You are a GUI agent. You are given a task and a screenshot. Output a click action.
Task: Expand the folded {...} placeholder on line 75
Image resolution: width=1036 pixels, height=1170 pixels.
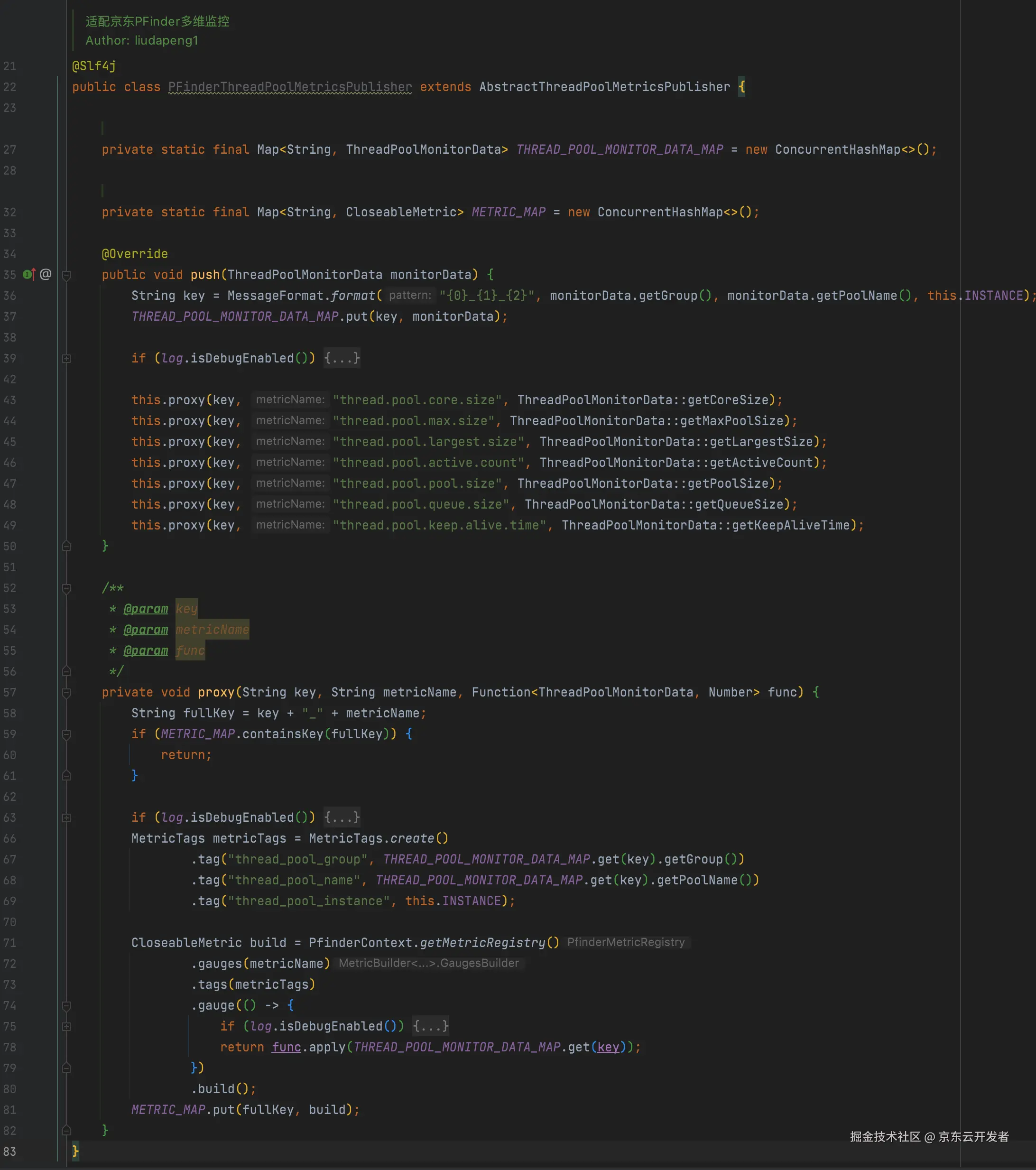pyautogui.click(x=430, y=1026)
